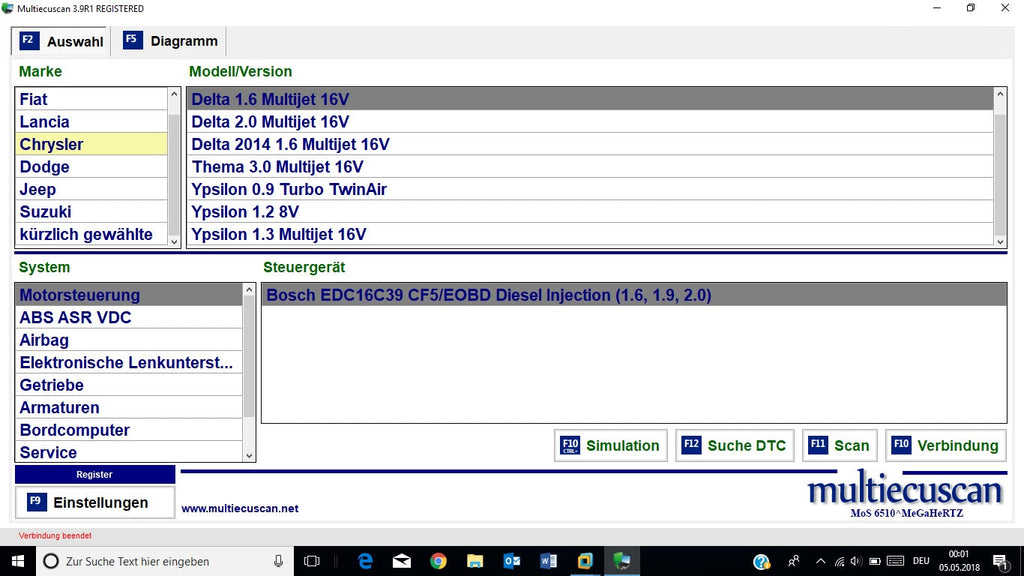The height and width of the screenshot is (576, 1024).
Task: Choose Dodge in the brand list
Action: point(91,167)
